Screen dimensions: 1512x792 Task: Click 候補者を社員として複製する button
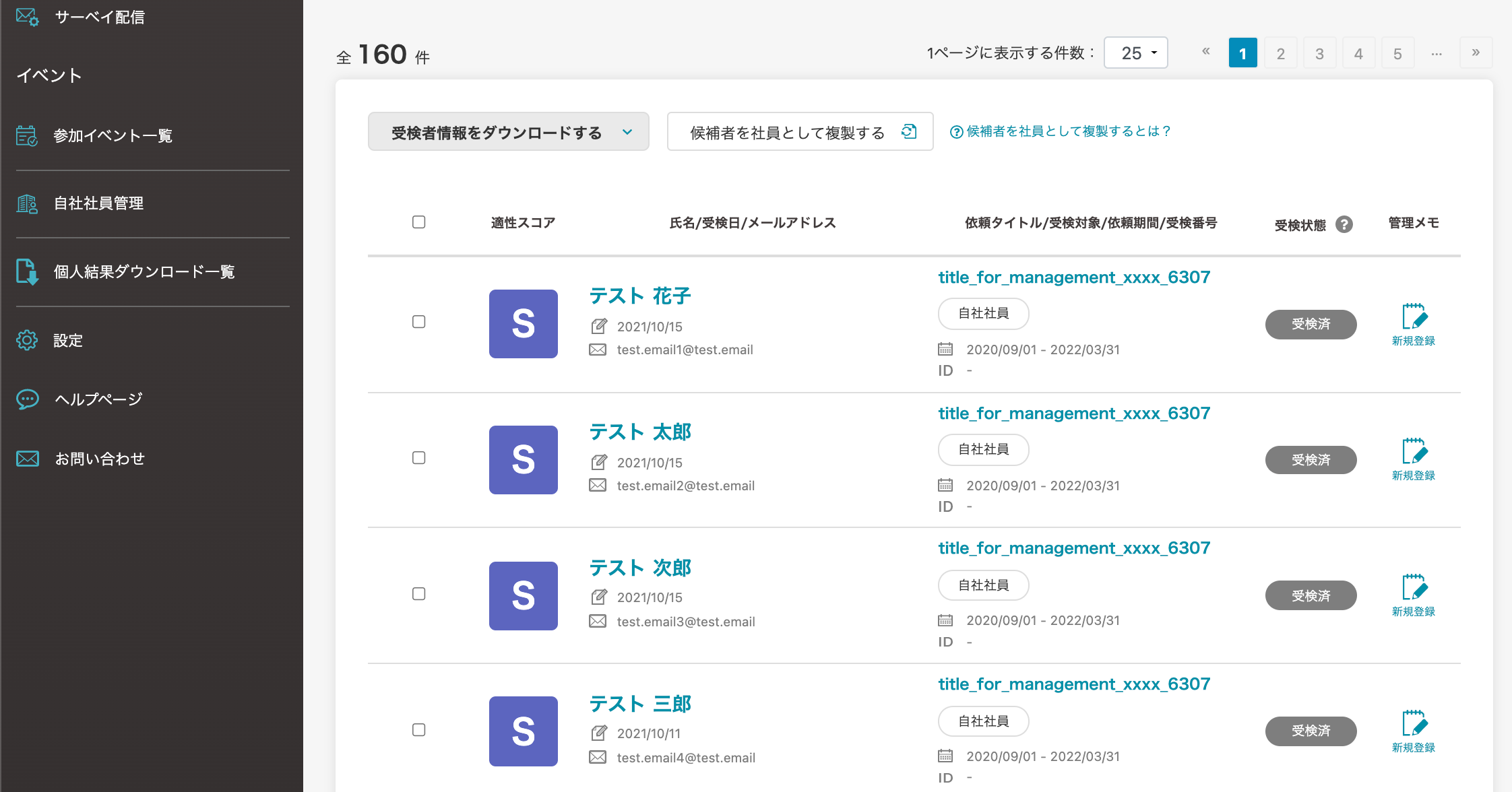[799, 132]
